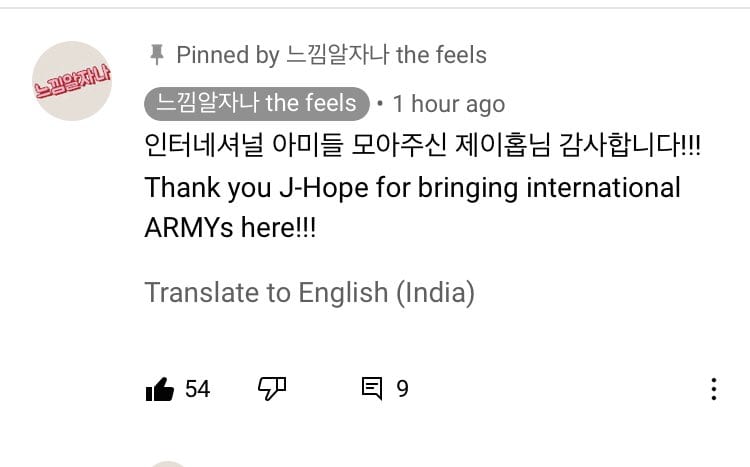Click the ARMYs here!!! line
Viewport: 750px width, 467px height.
click(230, 227)
